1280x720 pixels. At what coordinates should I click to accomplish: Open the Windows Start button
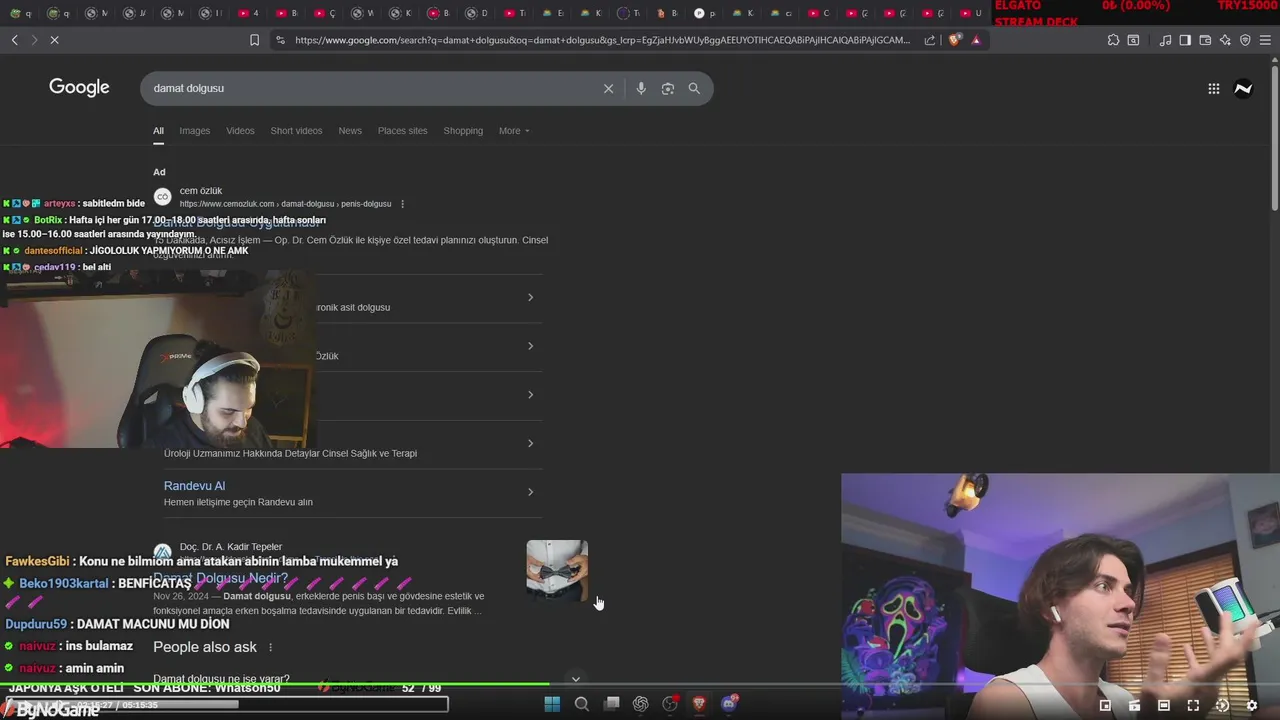552,704
